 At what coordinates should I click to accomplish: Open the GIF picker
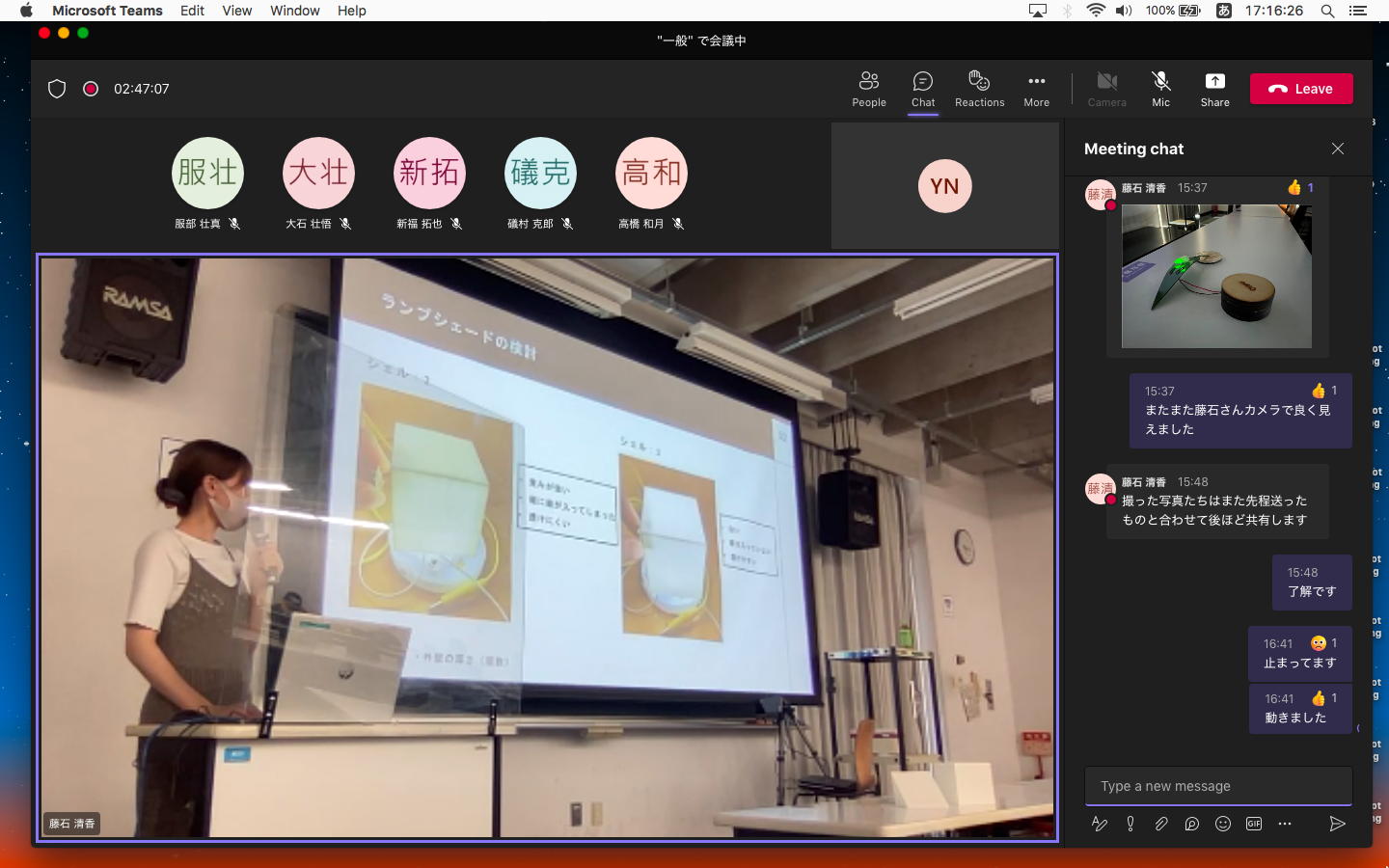coord(1253,824)
